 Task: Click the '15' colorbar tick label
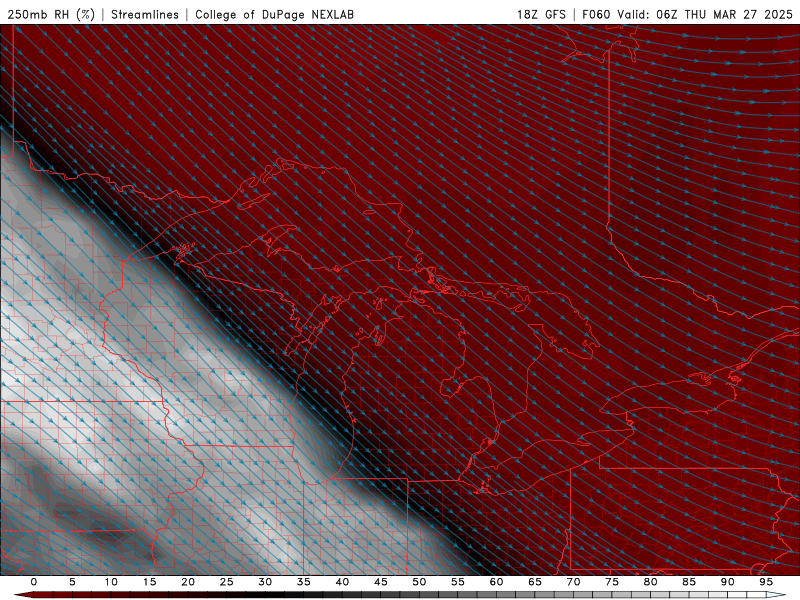coord(149,582)
